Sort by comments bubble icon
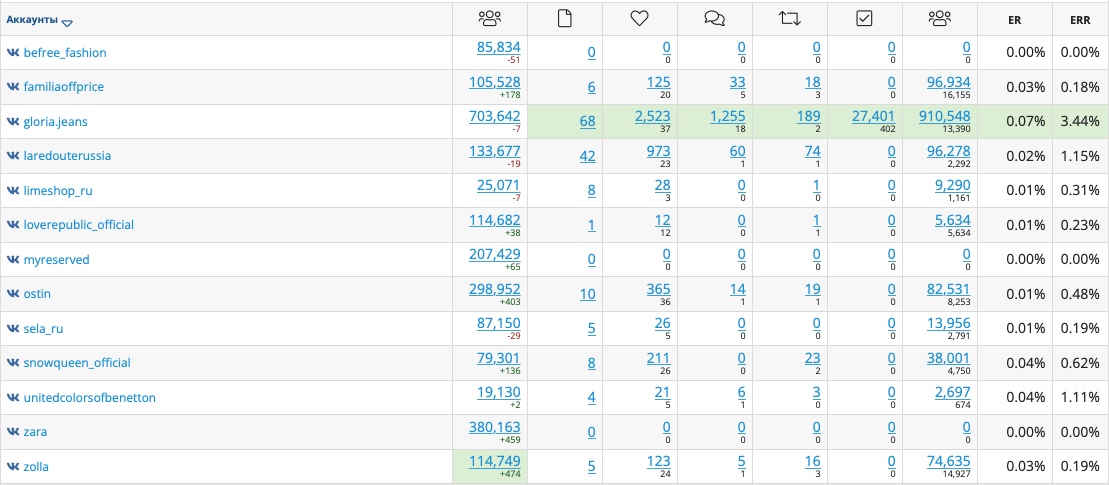The width and height of the screenshot is (1109, 485). [x=715, y=19]
